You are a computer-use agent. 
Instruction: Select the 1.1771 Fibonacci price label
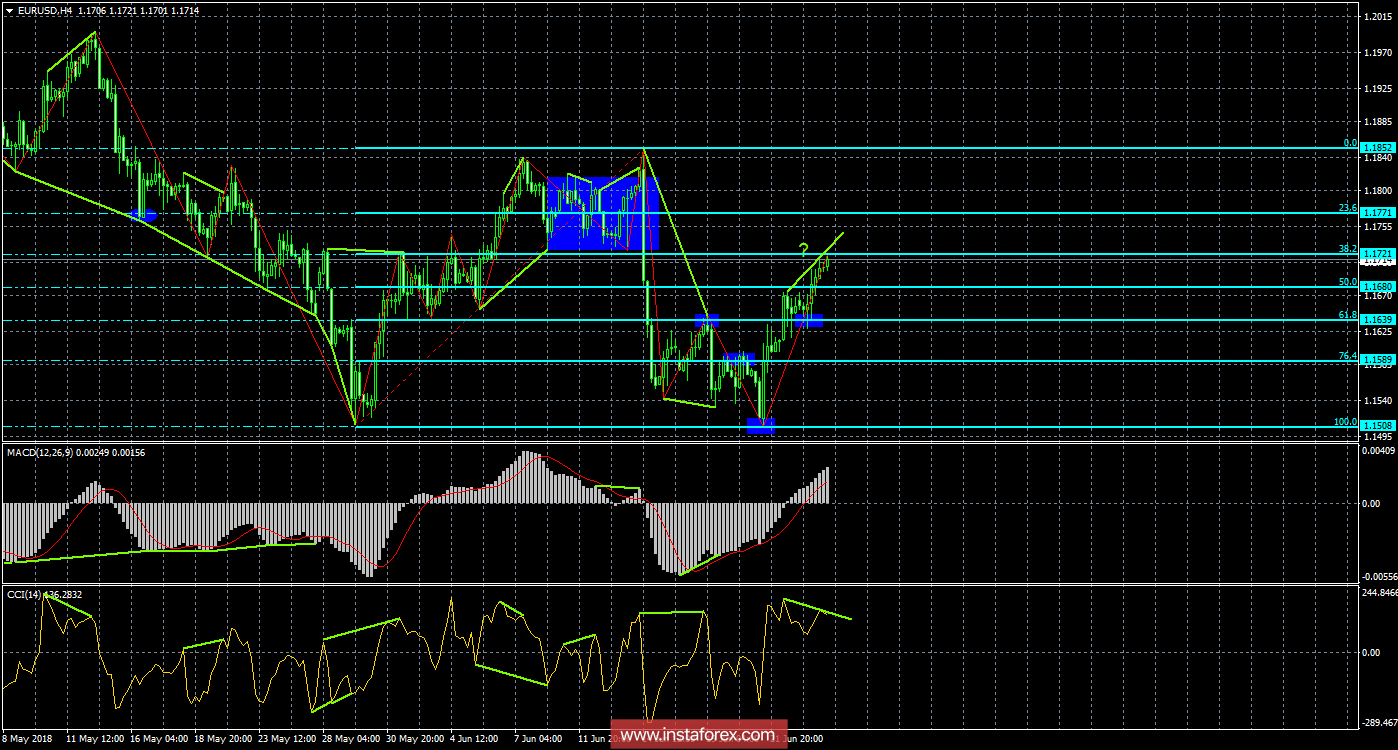[x=1378, y=213]
